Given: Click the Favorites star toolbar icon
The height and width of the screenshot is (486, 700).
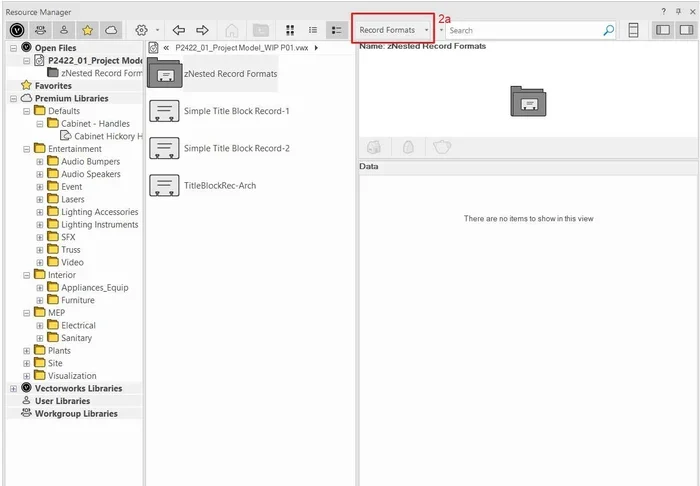Looking at the screenshot, I should [x=88, y=31].
